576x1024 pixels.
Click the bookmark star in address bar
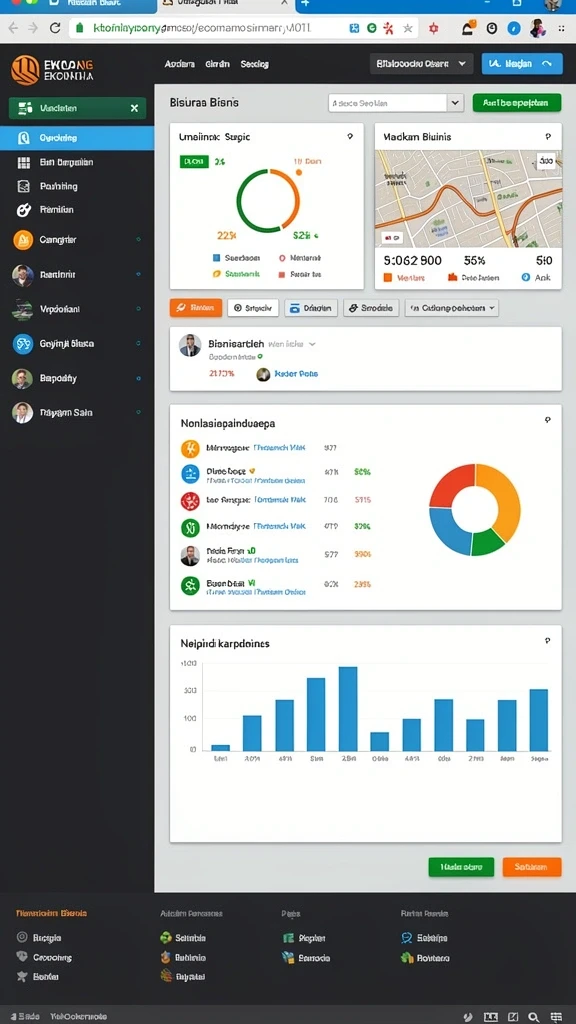[408, 28]
